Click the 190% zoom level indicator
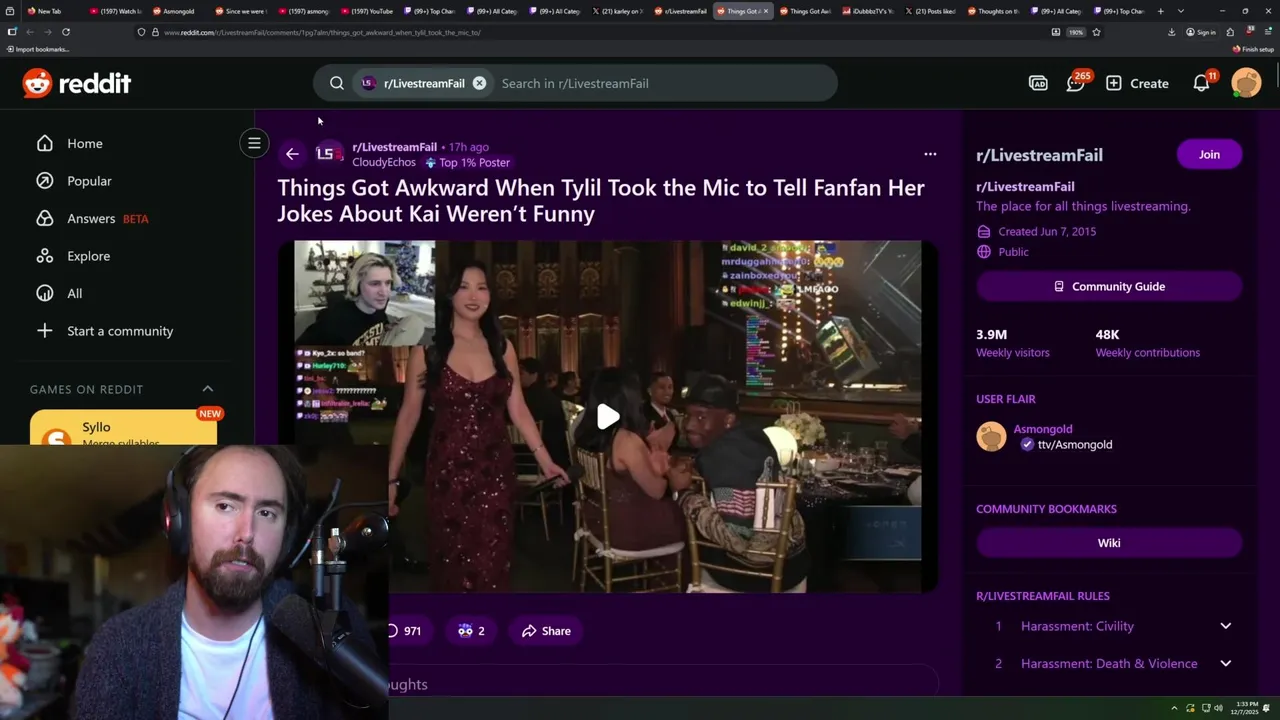The image size is (1280, 720). [1076, 32]
